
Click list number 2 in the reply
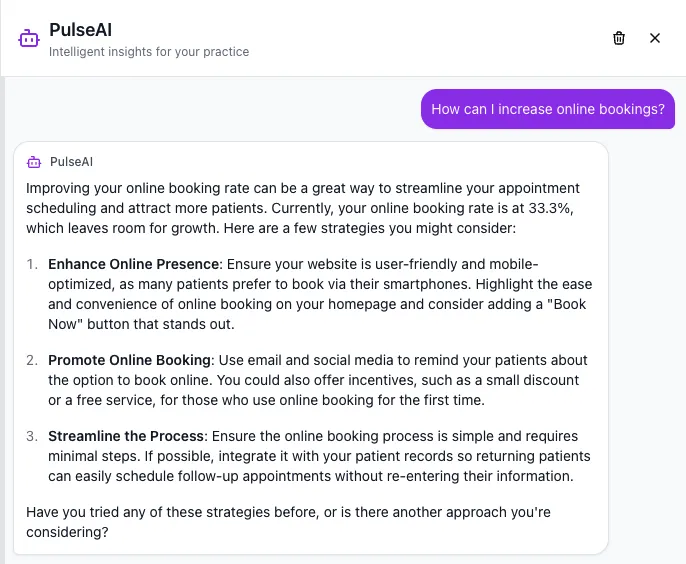click(x=32, y=360)
